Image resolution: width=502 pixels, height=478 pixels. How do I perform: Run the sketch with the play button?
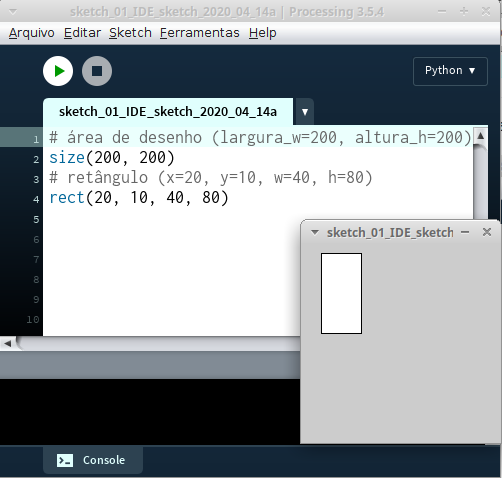point(58,71)
